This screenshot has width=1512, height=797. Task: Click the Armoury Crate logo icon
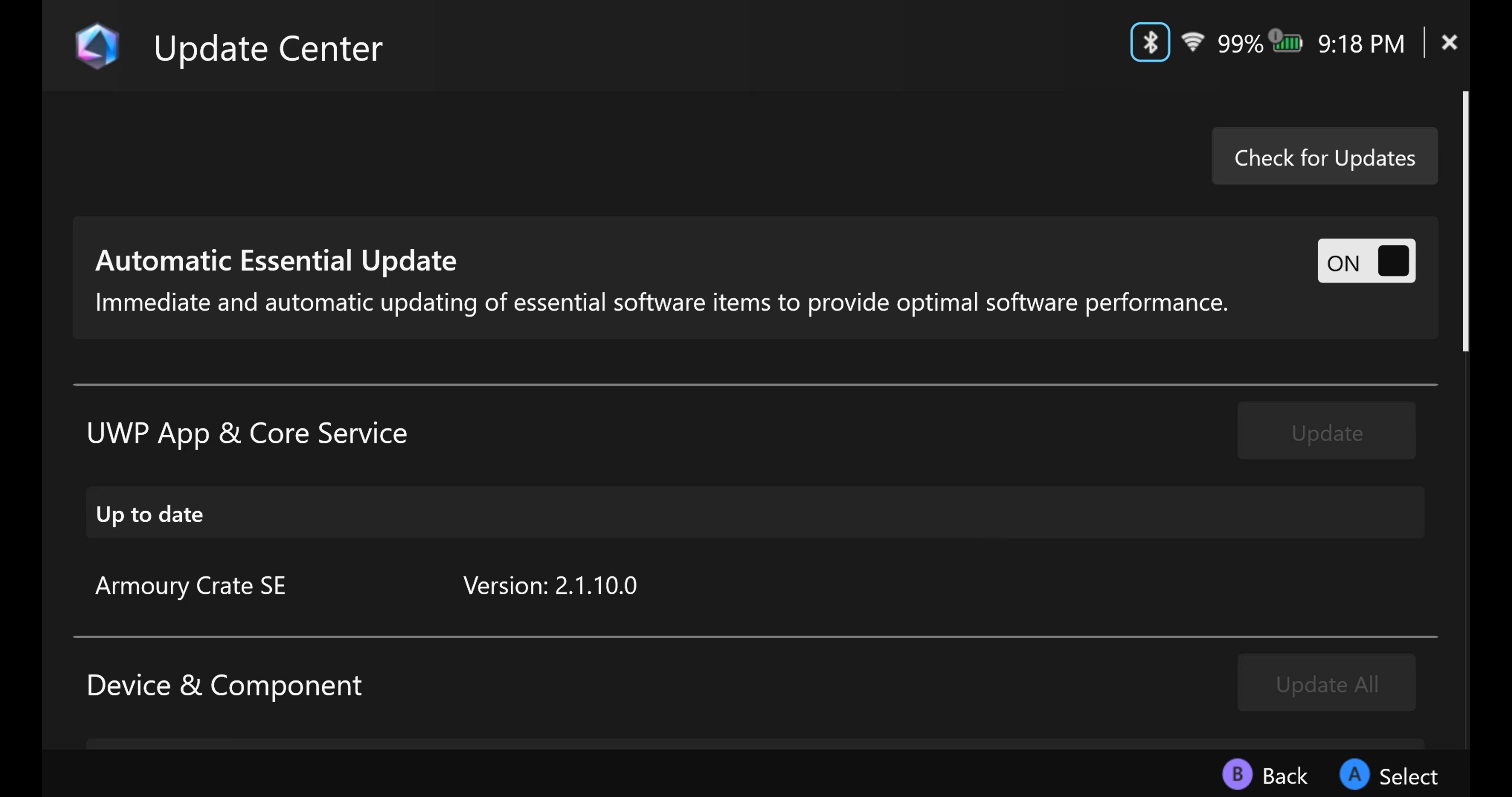tap(97, 46)
